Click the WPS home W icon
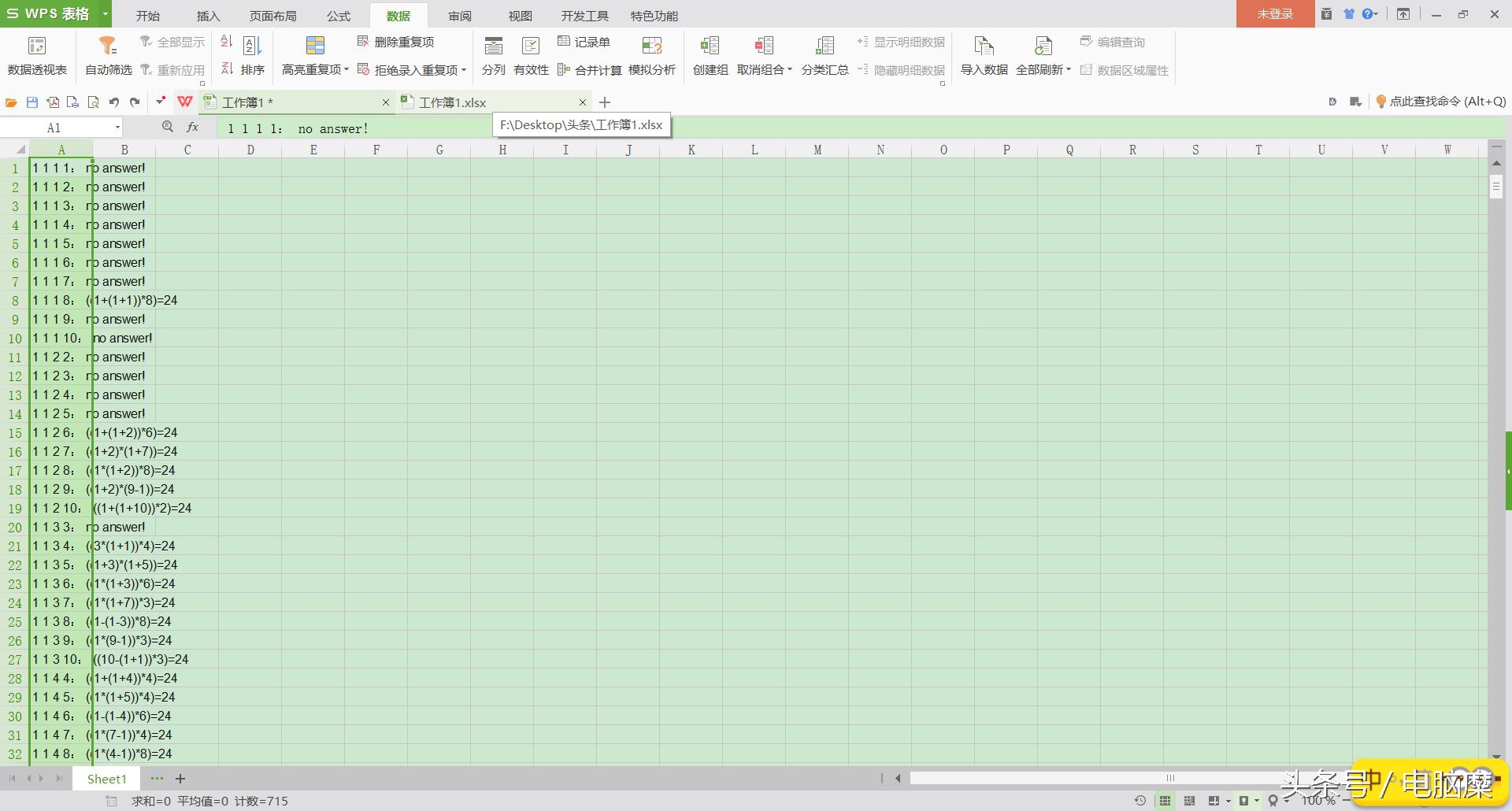The image size is (1512, 811). [185, 102]
